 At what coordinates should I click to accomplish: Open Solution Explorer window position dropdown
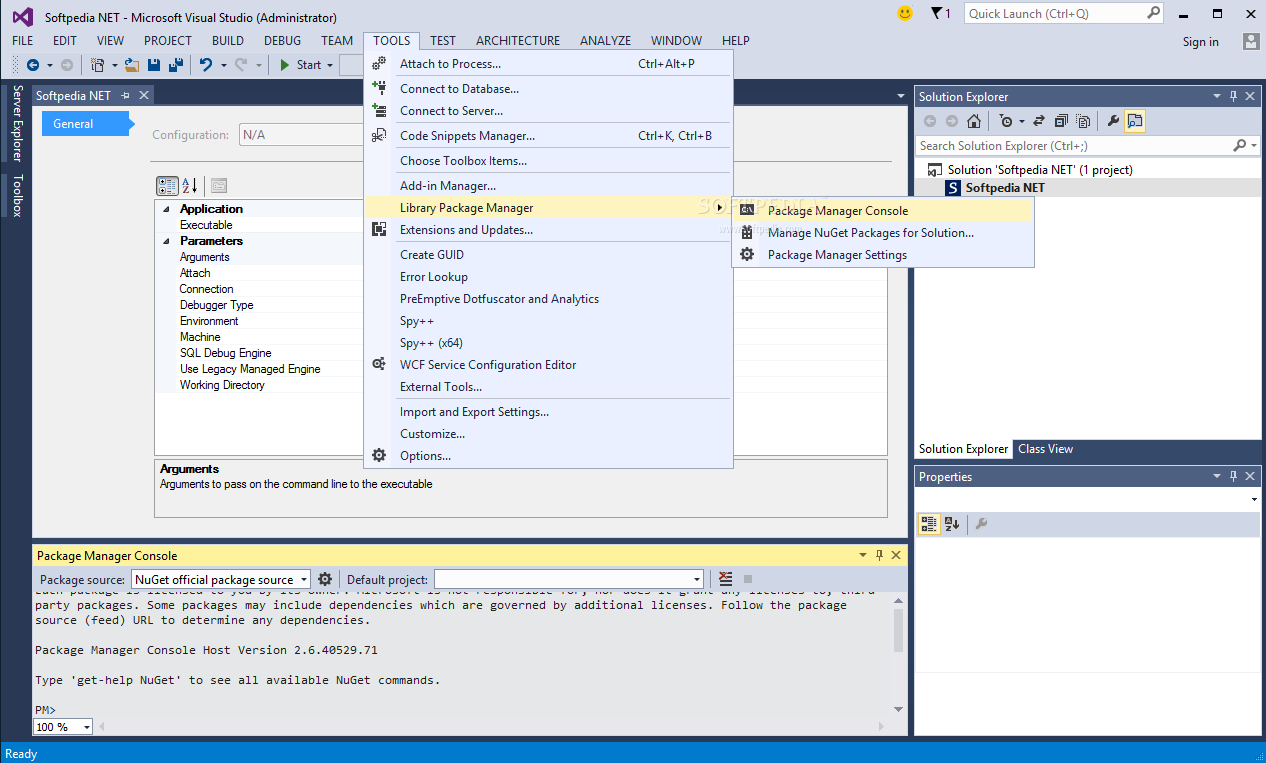[1217, 96]
